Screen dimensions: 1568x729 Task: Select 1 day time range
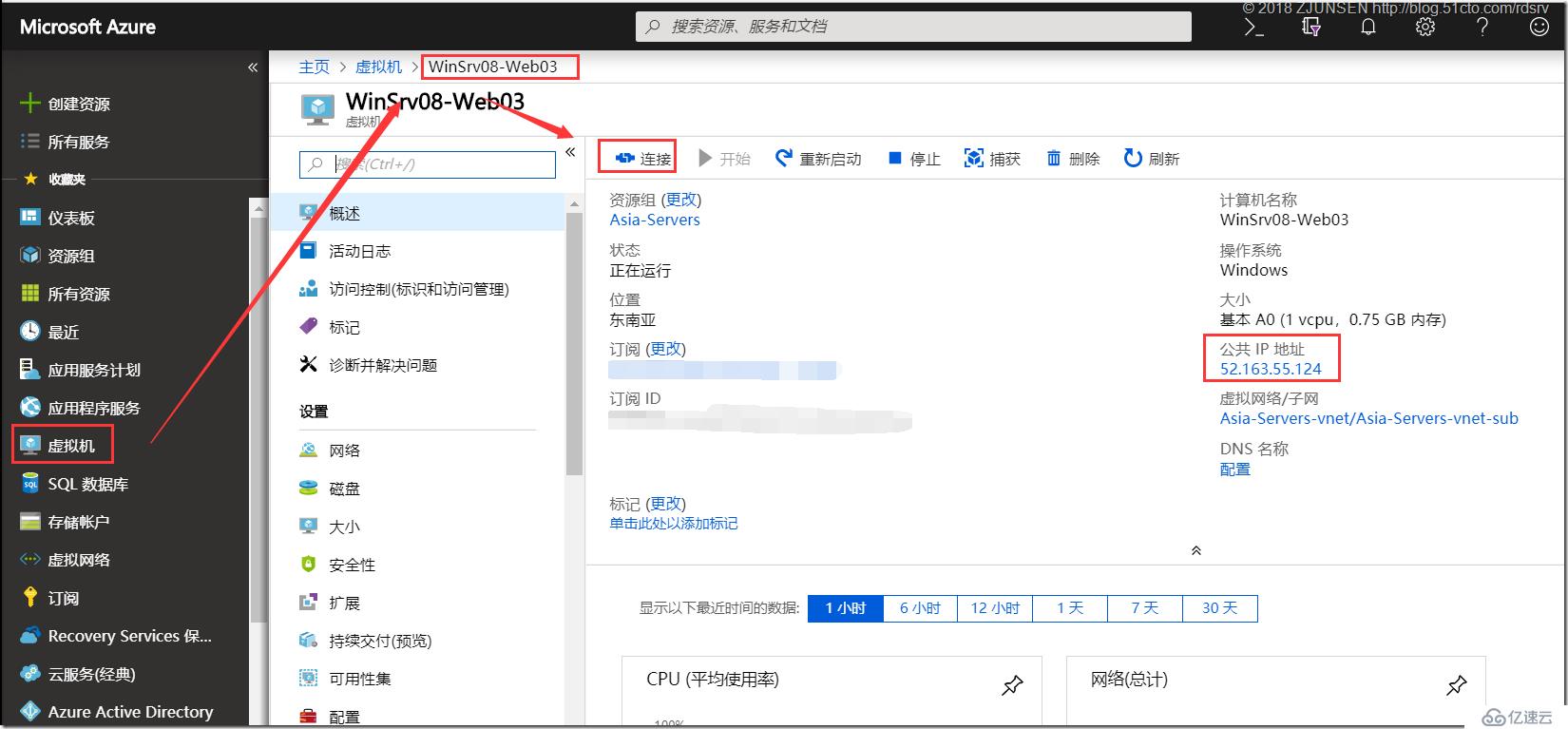coord(1070,608)
